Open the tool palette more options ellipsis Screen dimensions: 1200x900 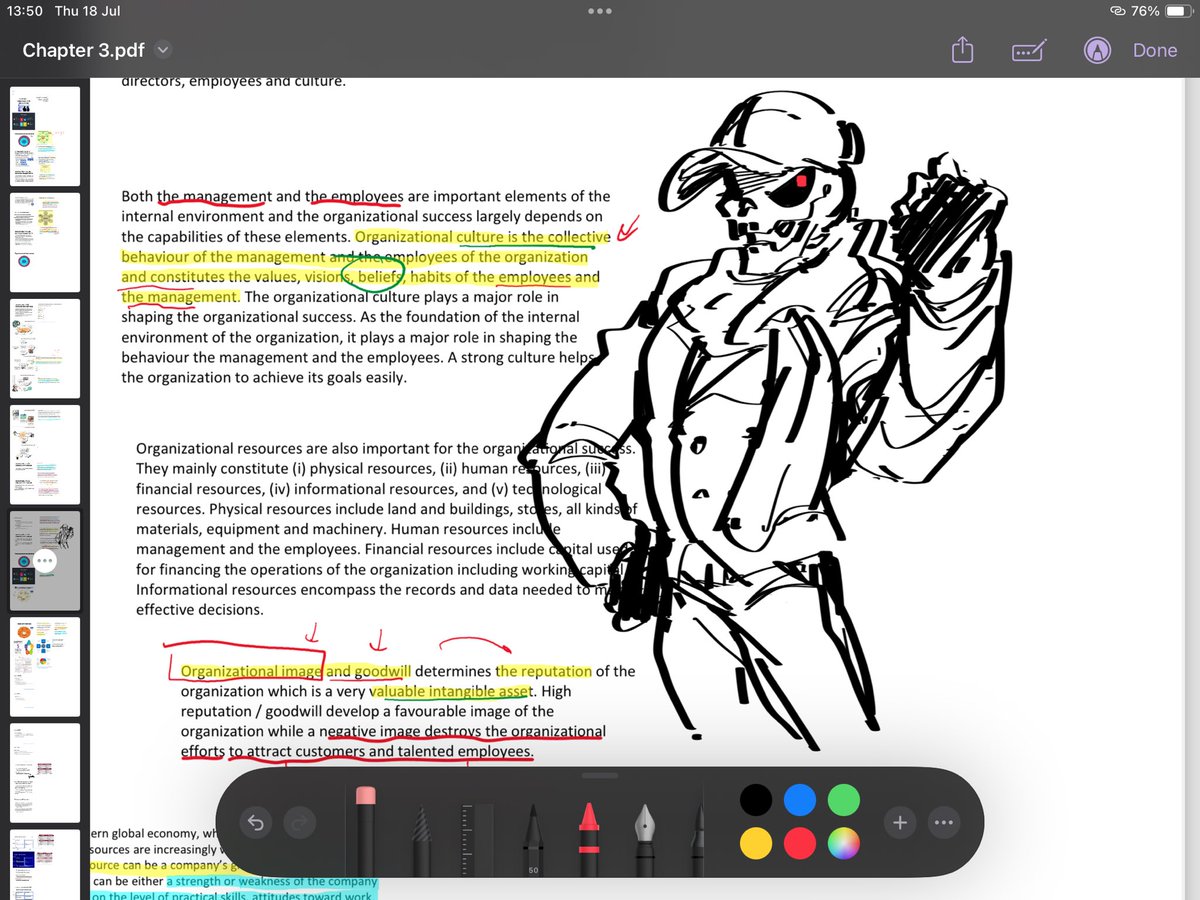[944, 823]
